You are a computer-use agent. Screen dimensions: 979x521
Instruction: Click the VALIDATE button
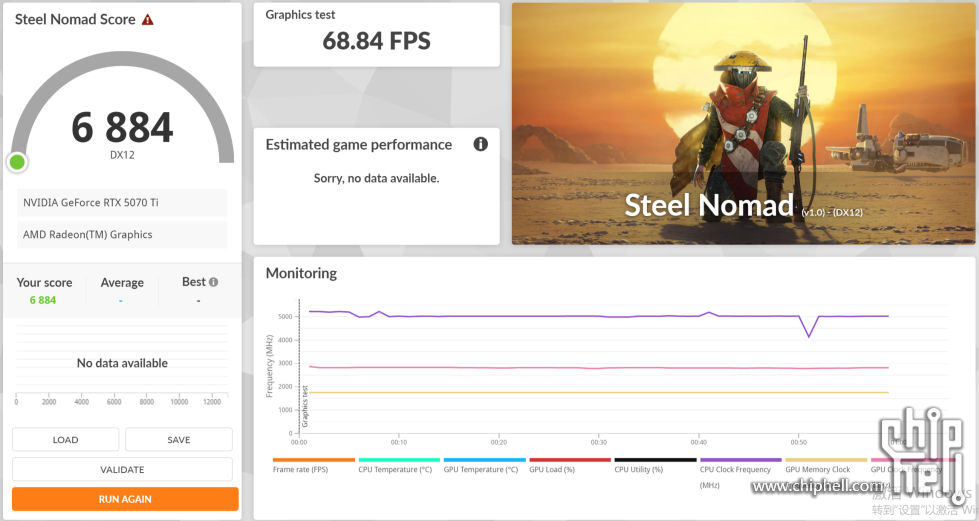coord(122,469)
